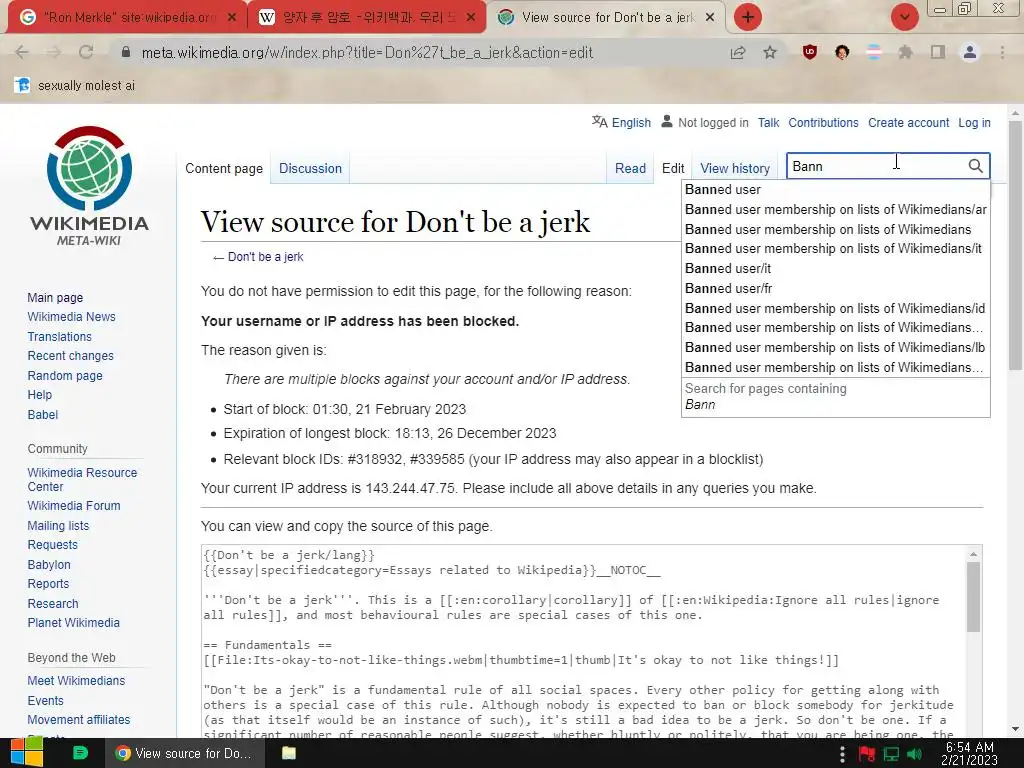Click the share page icon in address bar

click(738, 52)
